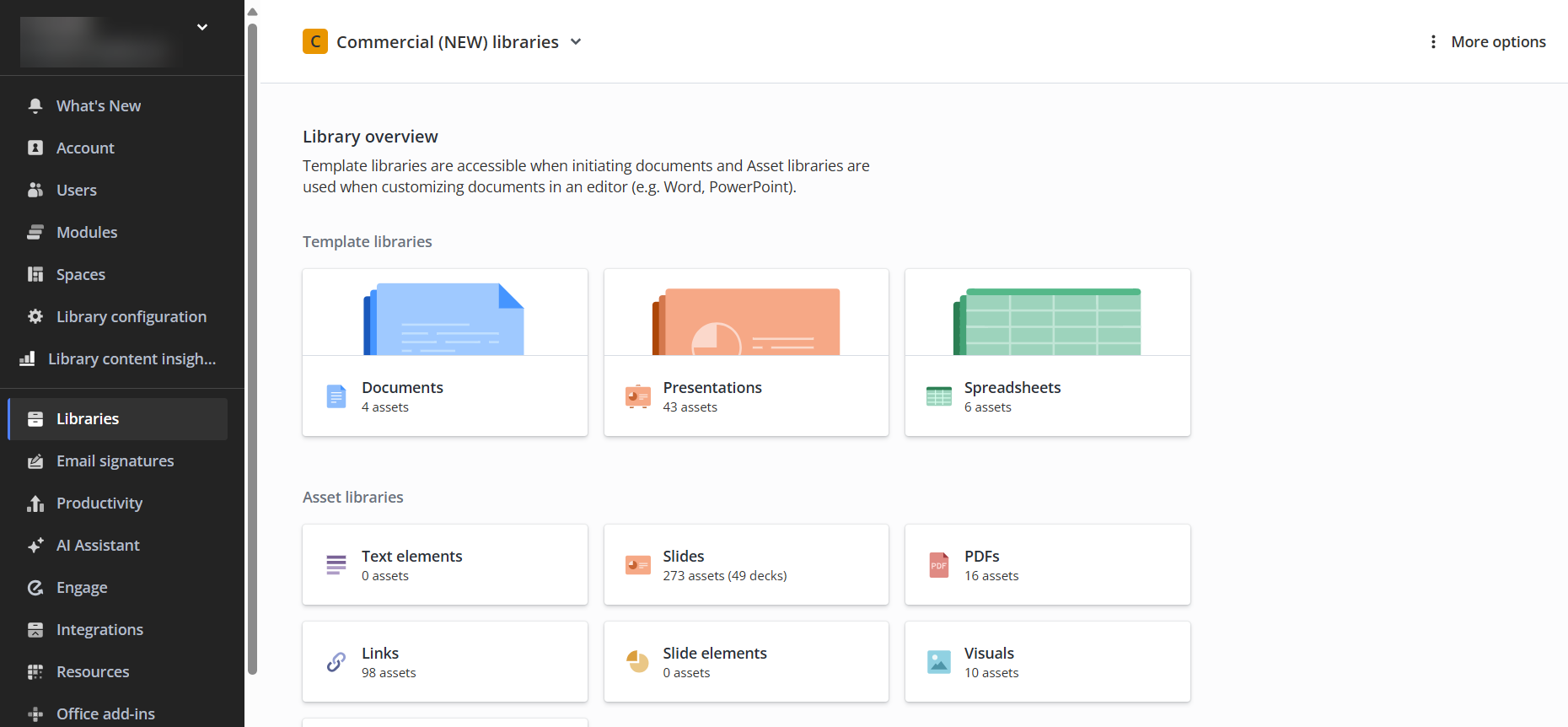Click the Slide elements pie icon
Viewport: 1568px width, 727px height.
click(x=638, y=662)
